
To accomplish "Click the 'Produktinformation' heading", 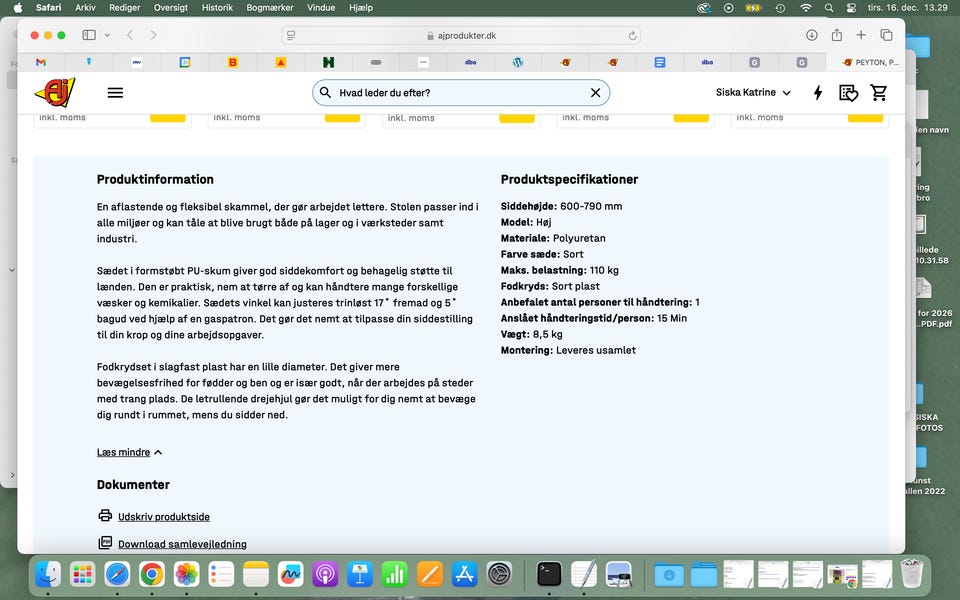I will [x=155, y=179].
